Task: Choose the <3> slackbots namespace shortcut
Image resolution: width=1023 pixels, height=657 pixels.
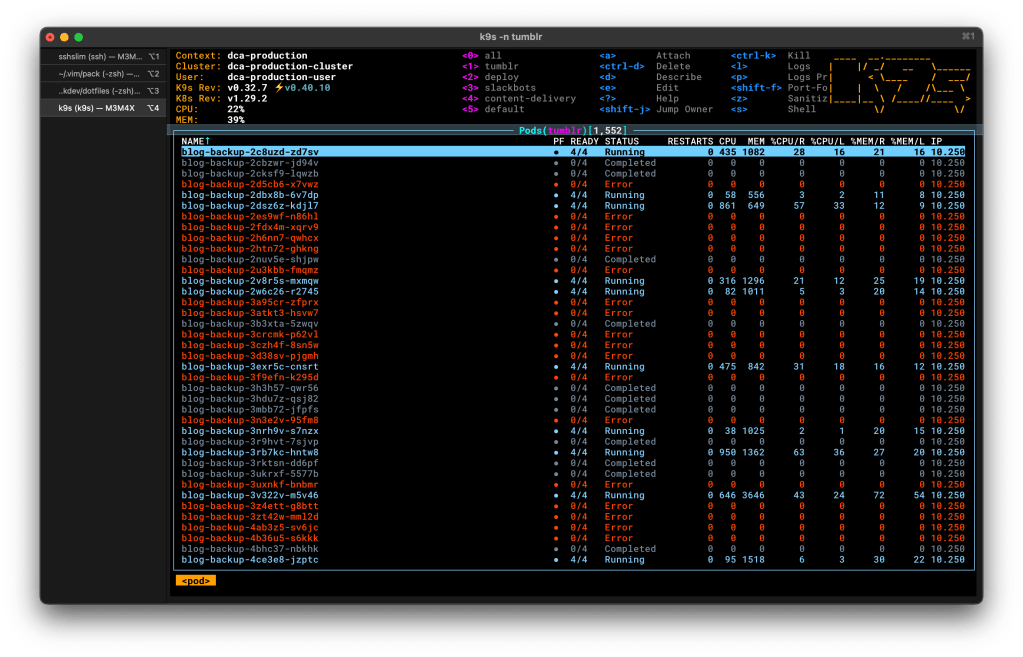Action: coord(509,88)
